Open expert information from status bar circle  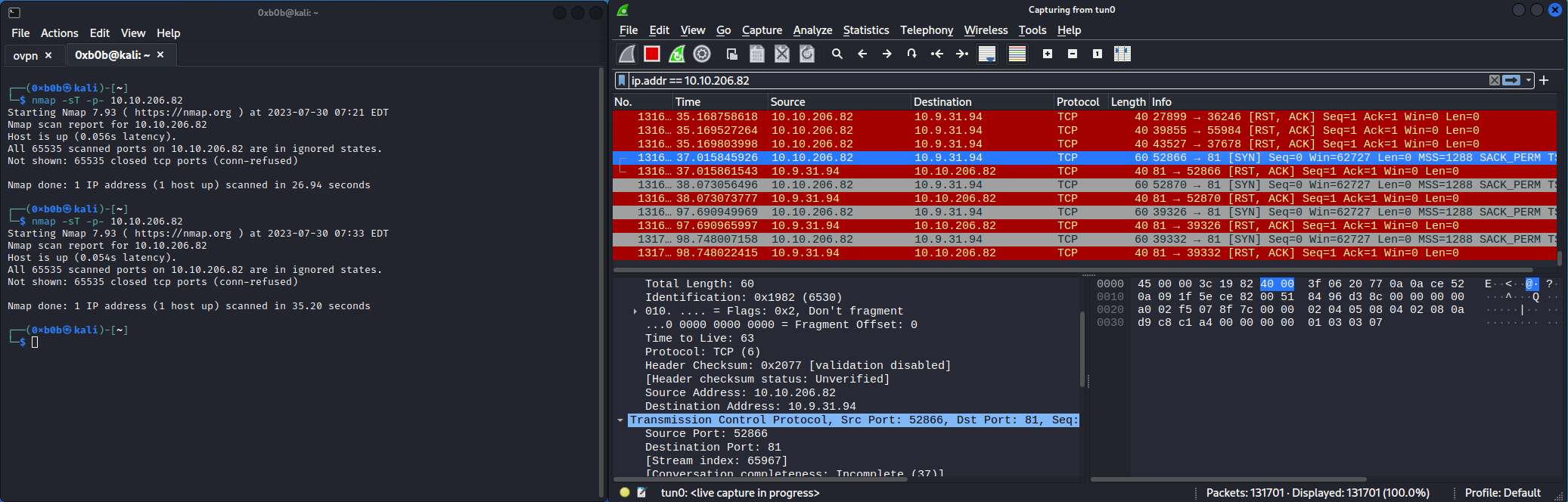coord(624,492)
